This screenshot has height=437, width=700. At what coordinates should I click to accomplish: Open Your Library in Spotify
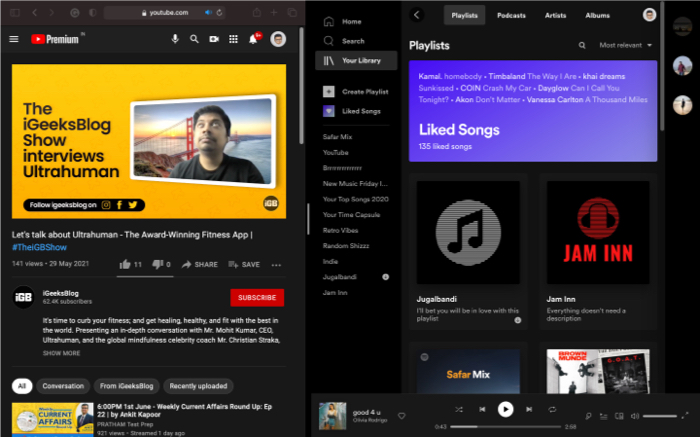click(356, 61)
